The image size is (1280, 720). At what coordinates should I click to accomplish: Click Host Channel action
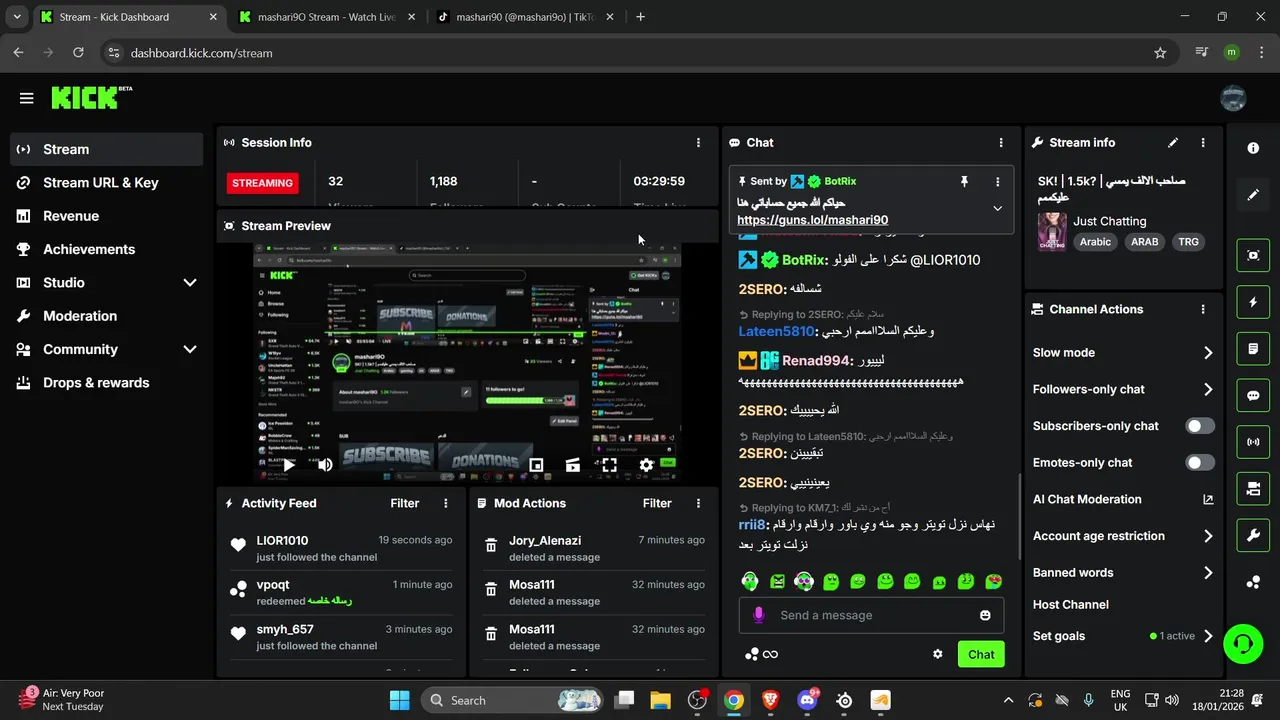[x=1071, y=604]
